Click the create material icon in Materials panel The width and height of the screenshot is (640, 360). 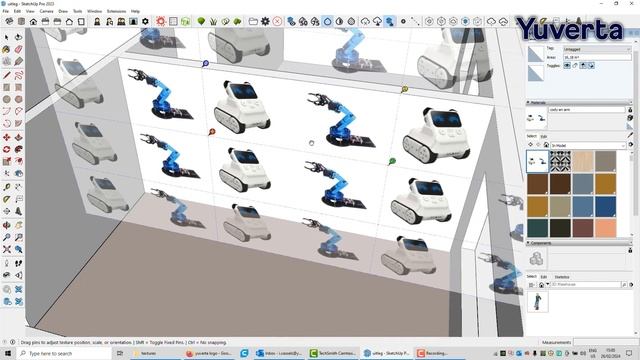pyautogui.click(x=630, y=118)
